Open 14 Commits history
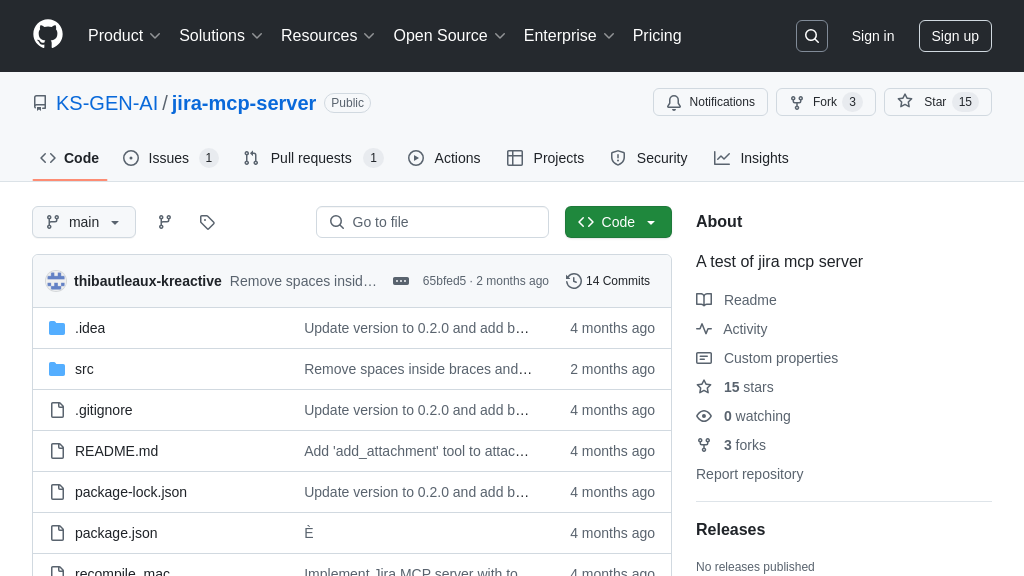Image resolution: width=1024 pixels, height=576 pixels. click(x=608, y=281)
